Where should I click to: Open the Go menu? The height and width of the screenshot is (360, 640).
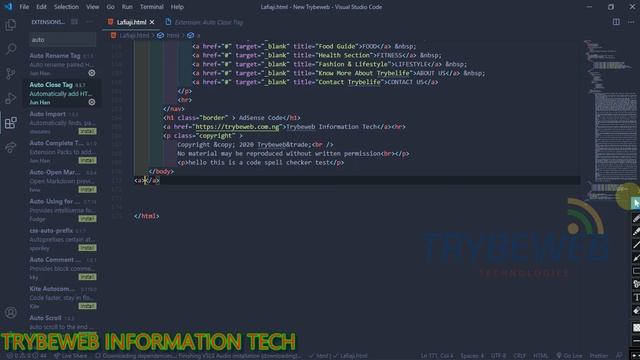[x=111, y=7]
